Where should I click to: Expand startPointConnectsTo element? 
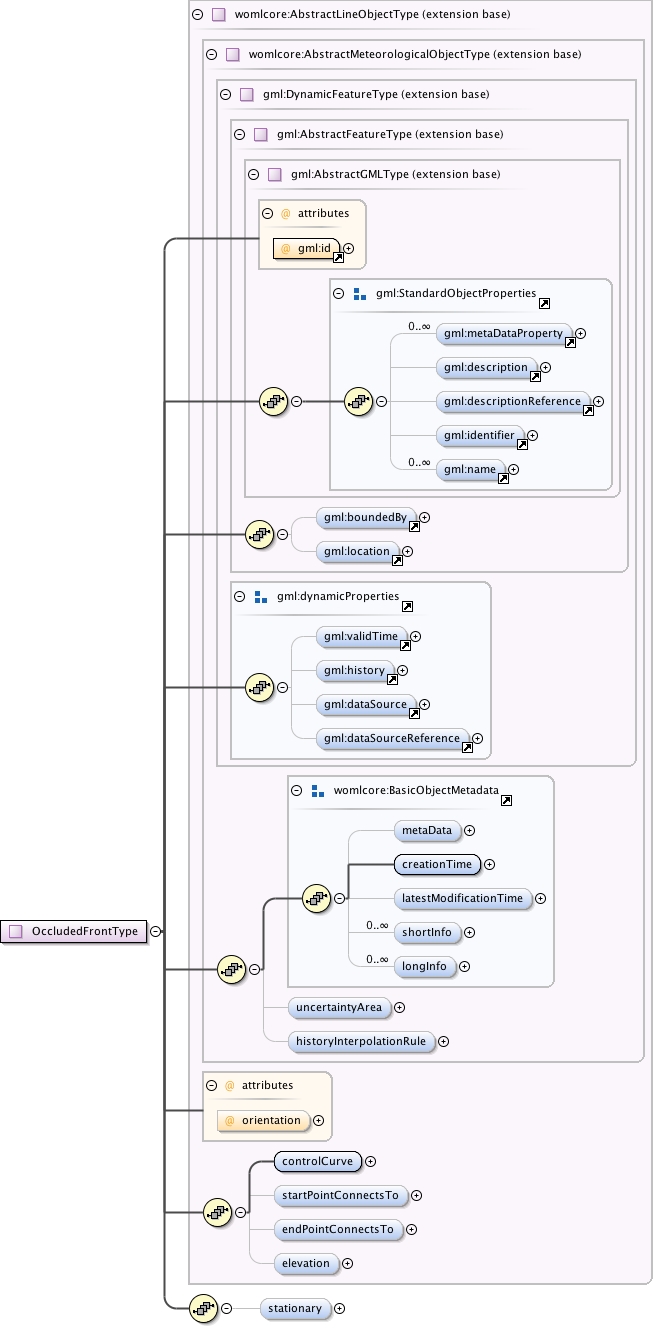[x=416, y=1195]
